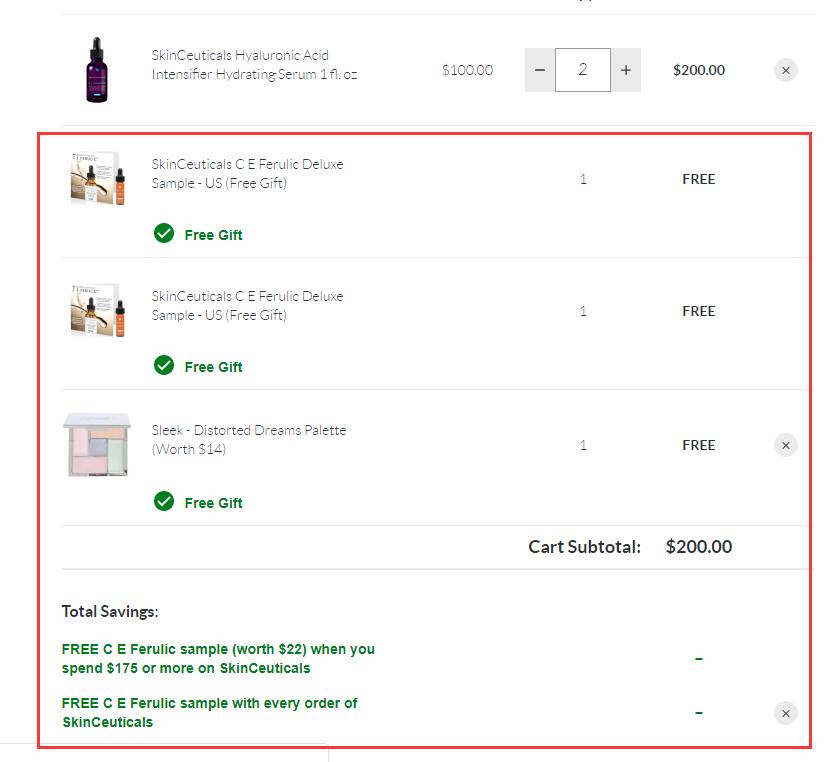Click the quantity field showing 2
The height and width of the screenshot is (762, 832).
[583, 70]
